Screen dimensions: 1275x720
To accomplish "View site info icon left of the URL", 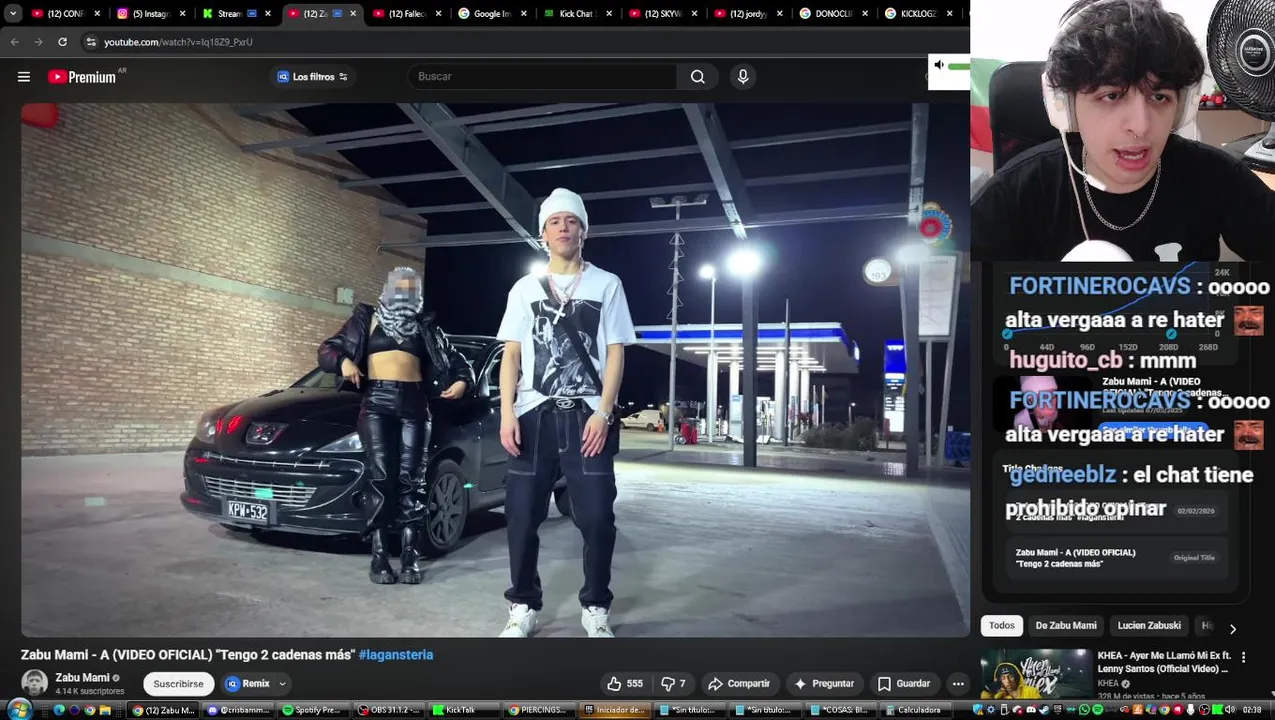I will [91, 42].
